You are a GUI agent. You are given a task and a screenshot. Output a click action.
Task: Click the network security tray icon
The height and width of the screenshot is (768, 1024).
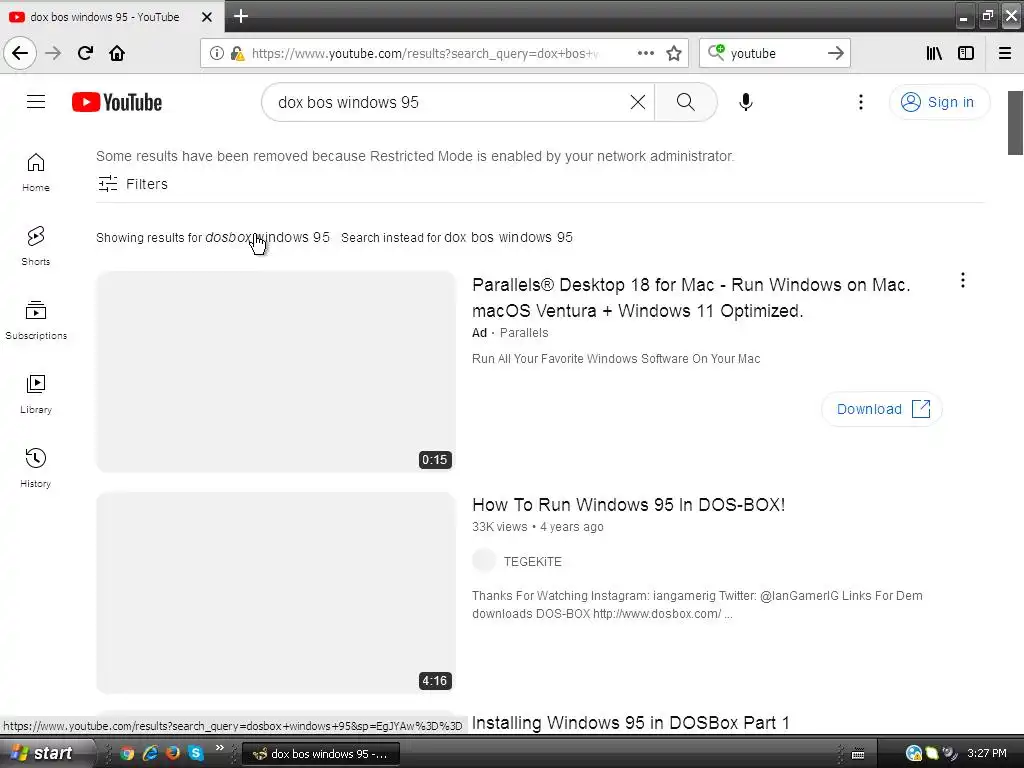pos(913,753)
